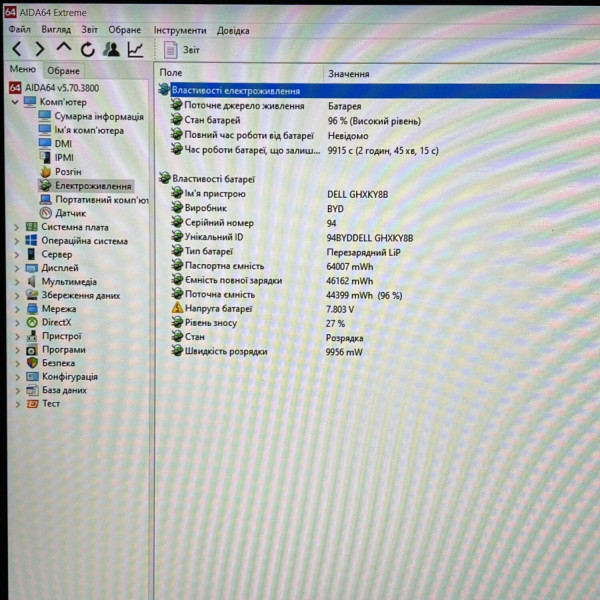Click the Напруга батареї warning icon

177,308
